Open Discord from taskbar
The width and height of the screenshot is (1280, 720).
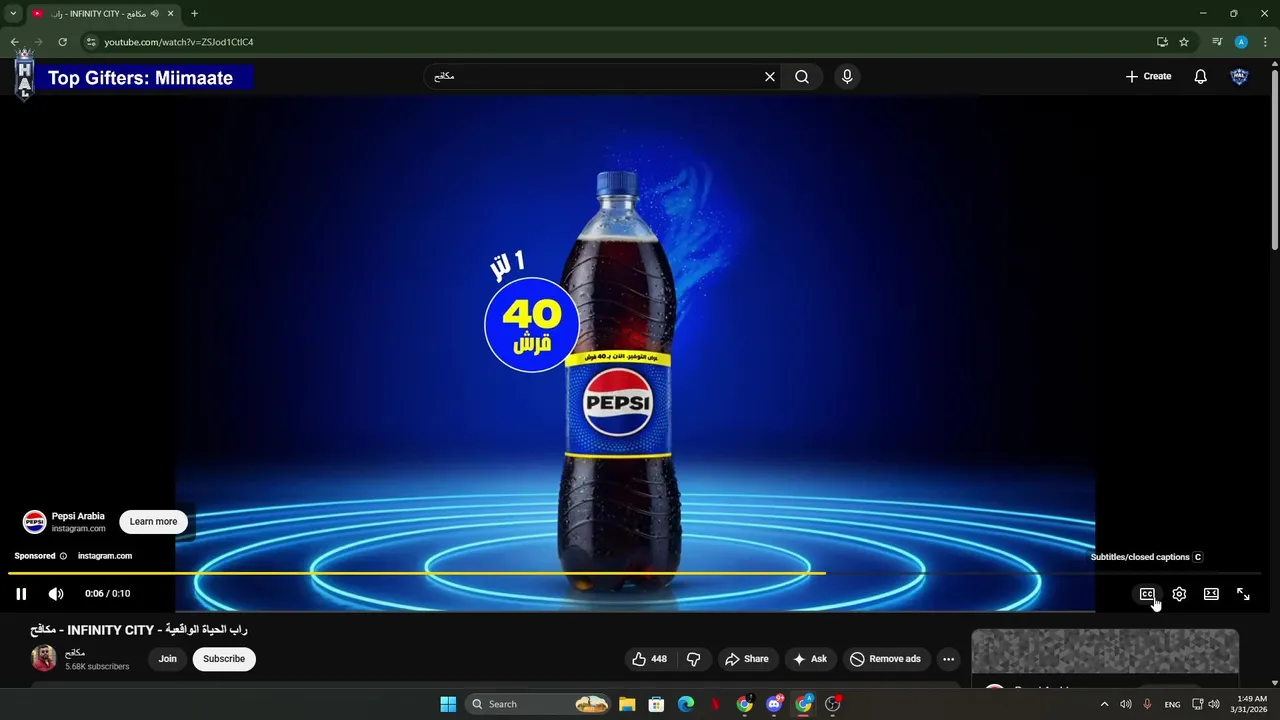click(774, 704)
